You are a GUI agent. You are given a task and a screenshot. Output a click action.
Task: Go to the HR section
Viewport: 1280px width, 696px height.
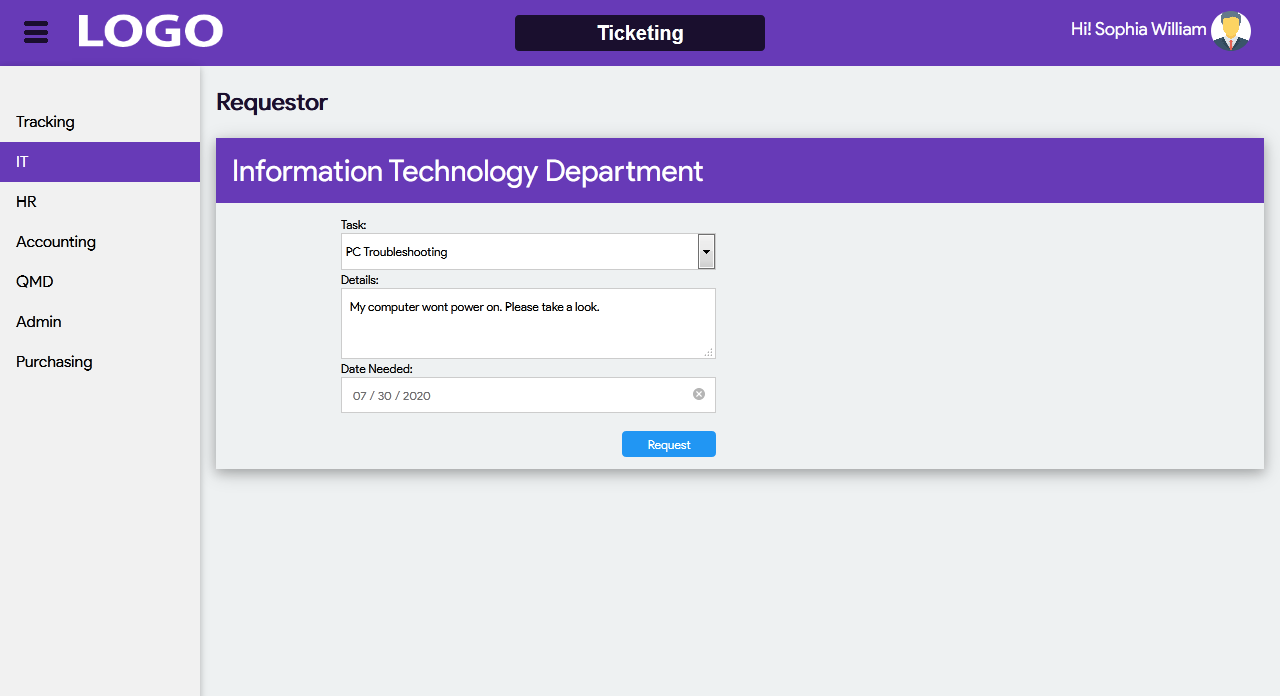(27, 202)
